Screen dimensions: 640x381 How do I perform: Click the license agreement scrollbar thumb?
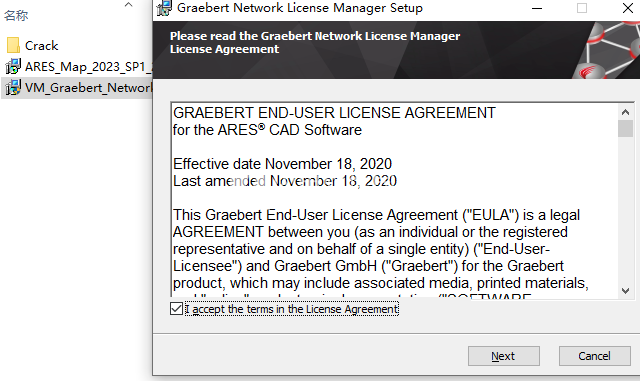[625, 129]
